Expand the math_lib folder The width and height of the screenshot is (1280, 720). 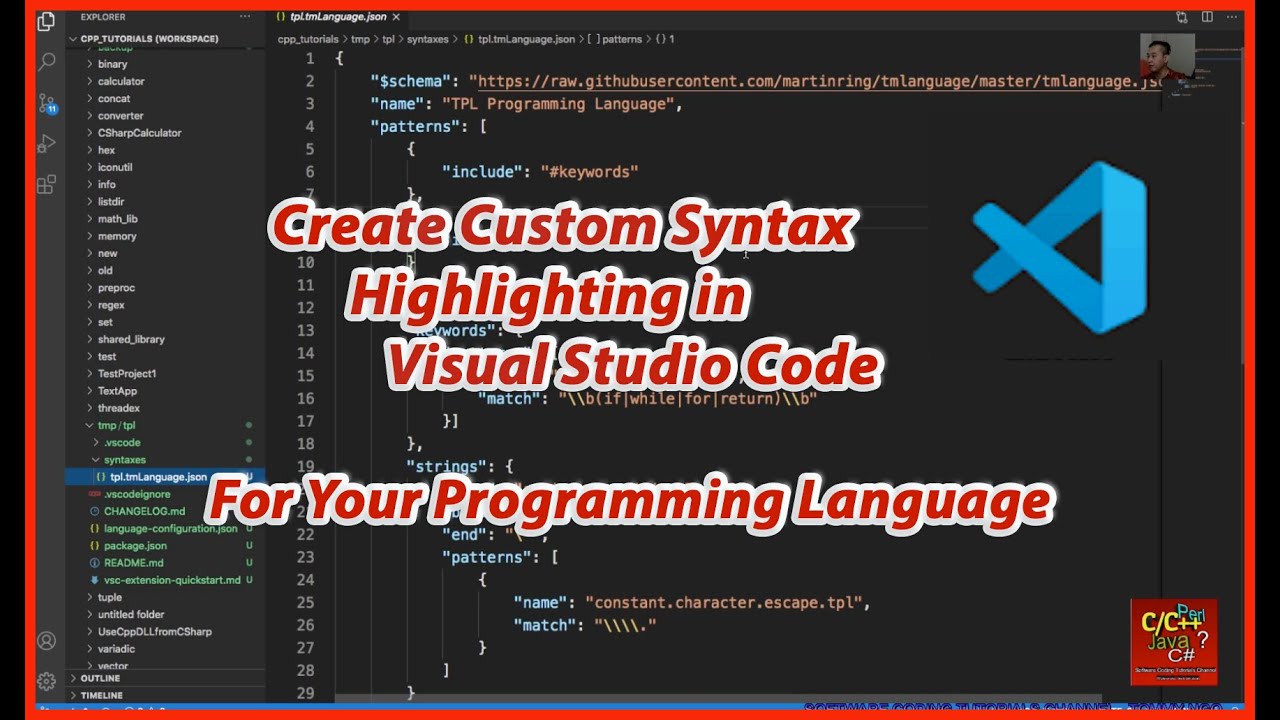coord(90,219)
